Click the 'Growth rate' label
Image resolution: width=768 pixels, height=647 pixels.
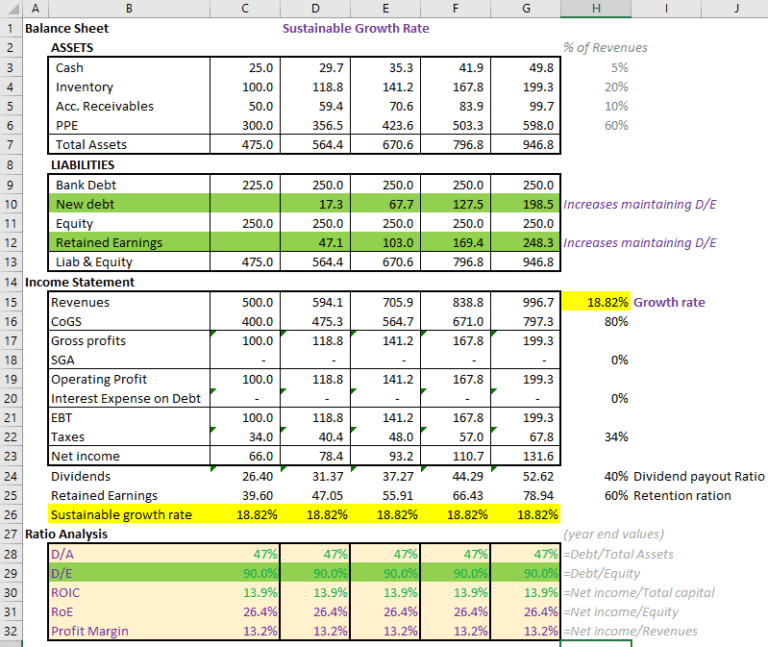(669, 302)
